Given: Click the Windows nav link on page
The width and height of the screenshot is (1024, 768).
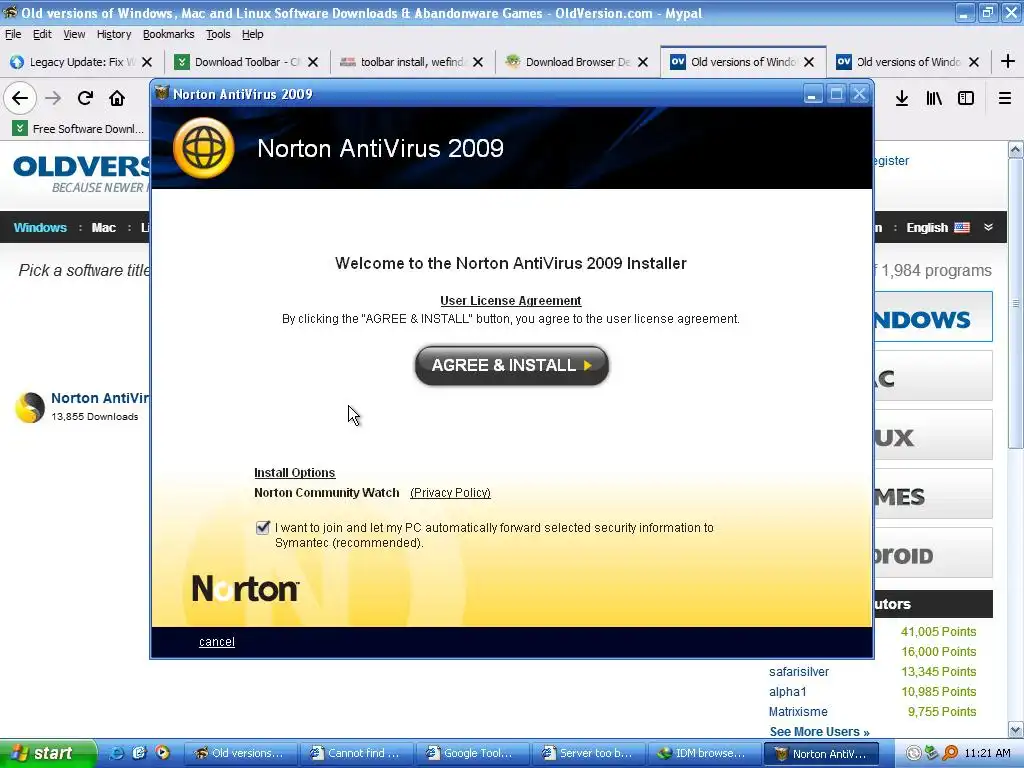Looking at the screenshot, I should click(x=40, y=227).
